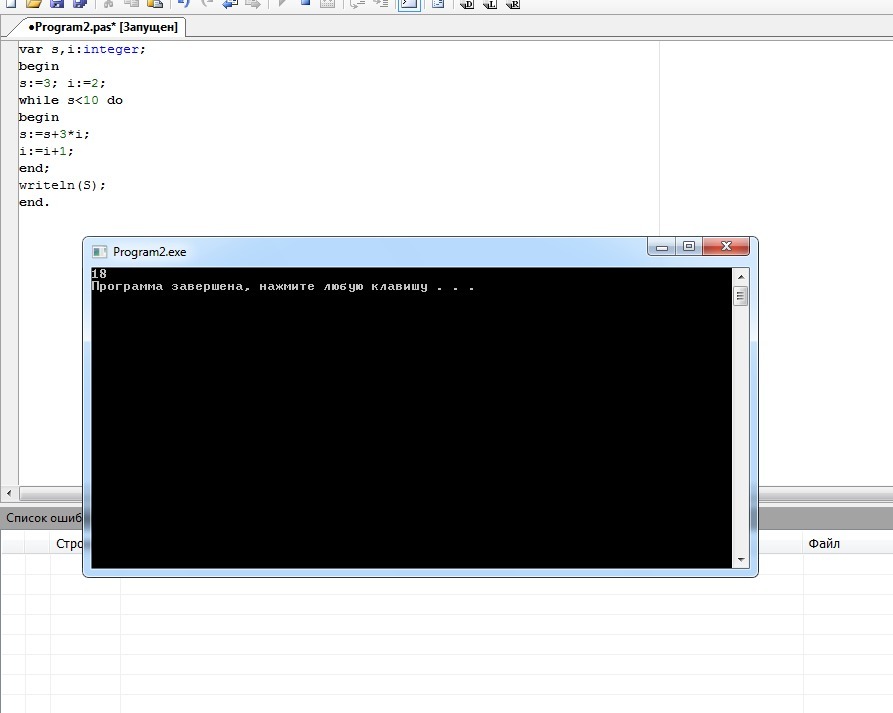
Task: Click the Save All double-floppy icon
Action: pyautogui.click(x=80, y=3)
